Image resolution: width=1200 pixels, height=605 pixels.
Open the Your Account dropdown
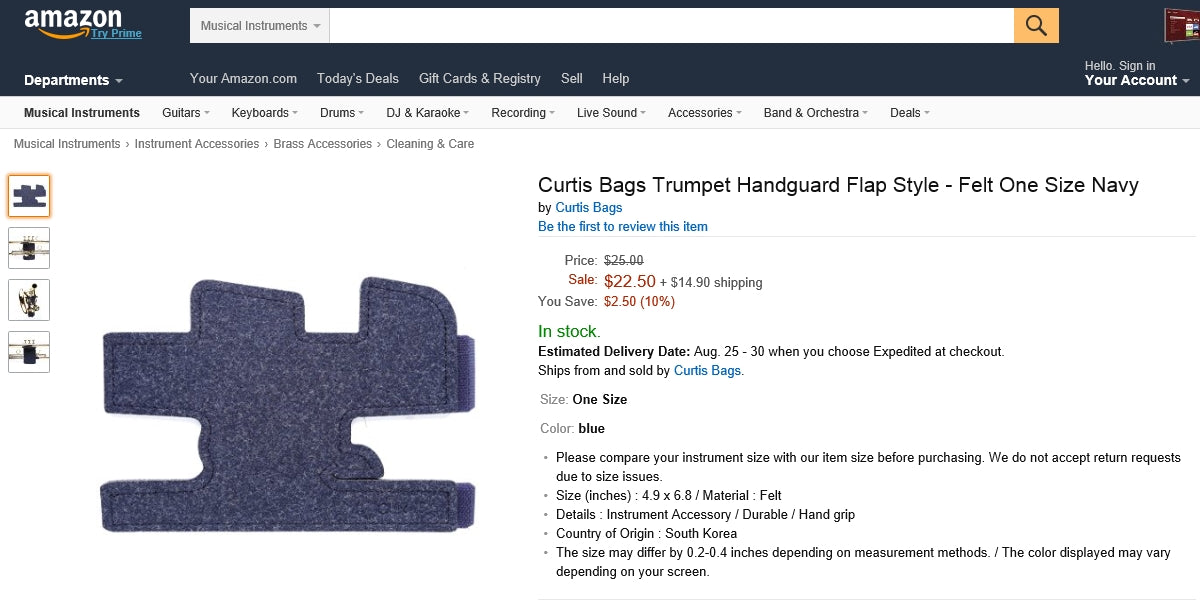1136,80
